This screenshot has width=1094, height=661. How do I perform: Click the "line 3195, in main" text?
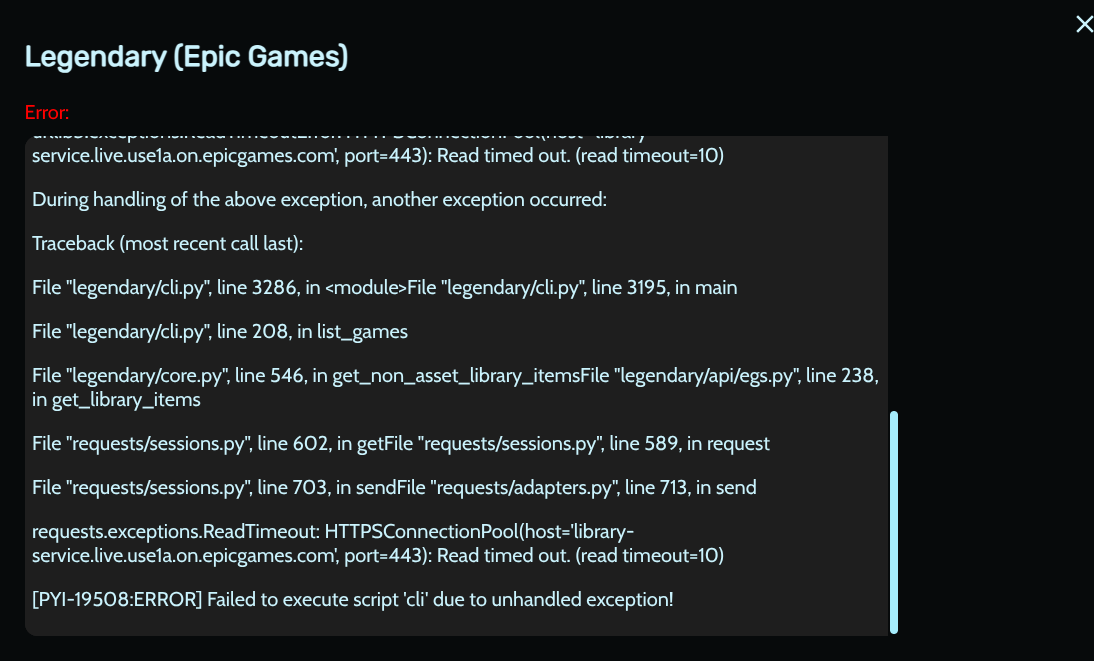(x=664, y=288)
